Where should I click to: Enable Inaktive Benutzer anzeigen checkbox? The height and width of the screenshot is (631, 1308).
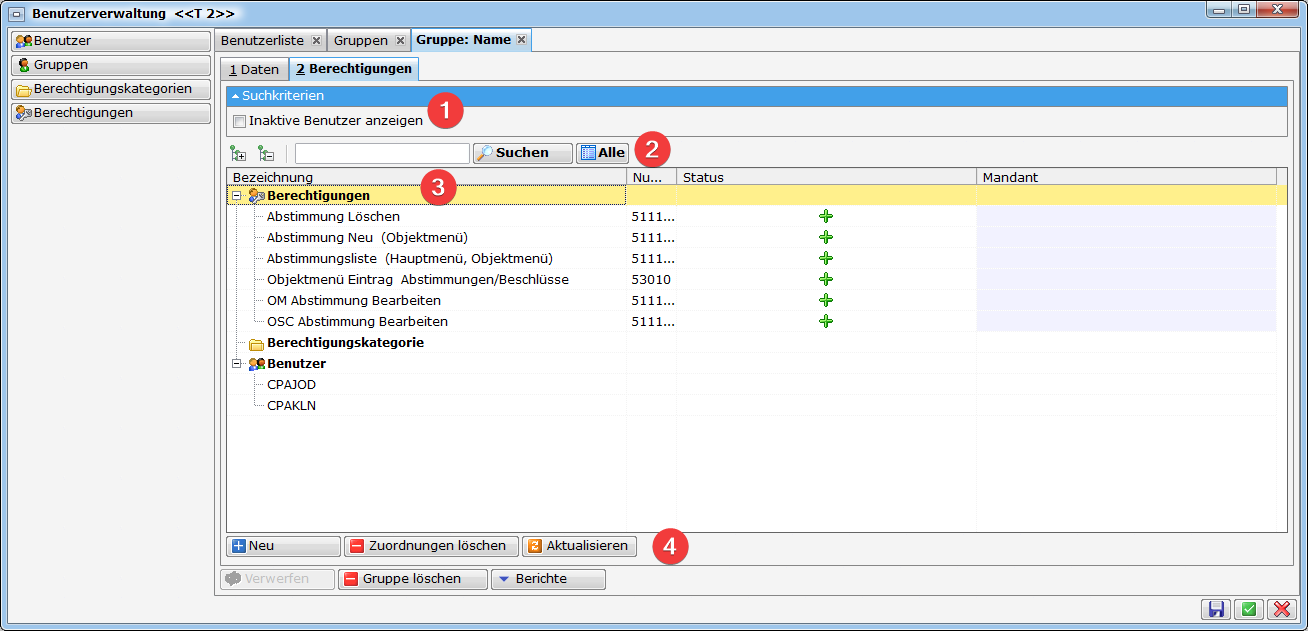pyautogui.click(x=239, y=121)
